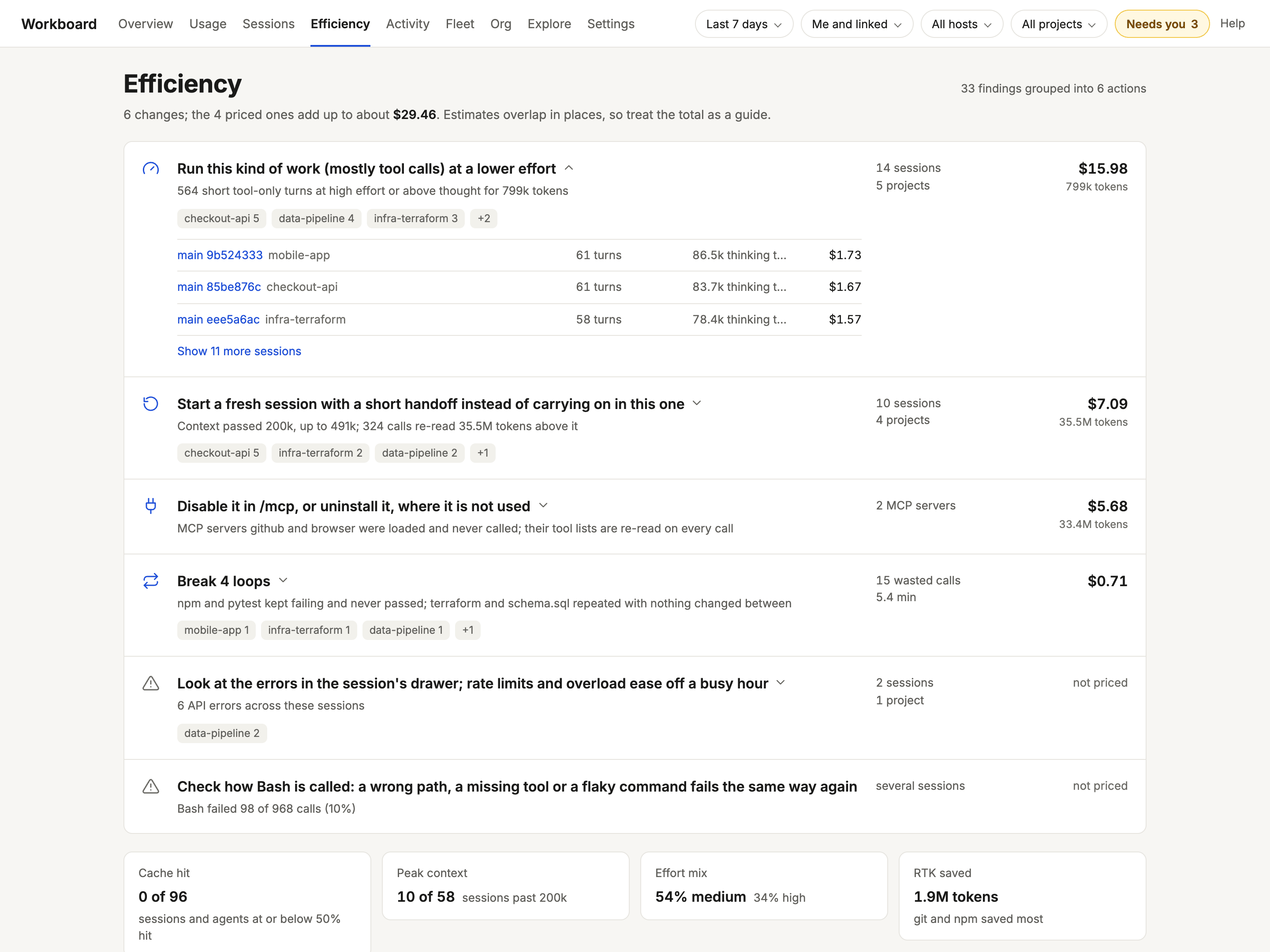Screen dimensions: 1270x952
Task: Open session main eee5a6ac
Action: click(218, 320)
